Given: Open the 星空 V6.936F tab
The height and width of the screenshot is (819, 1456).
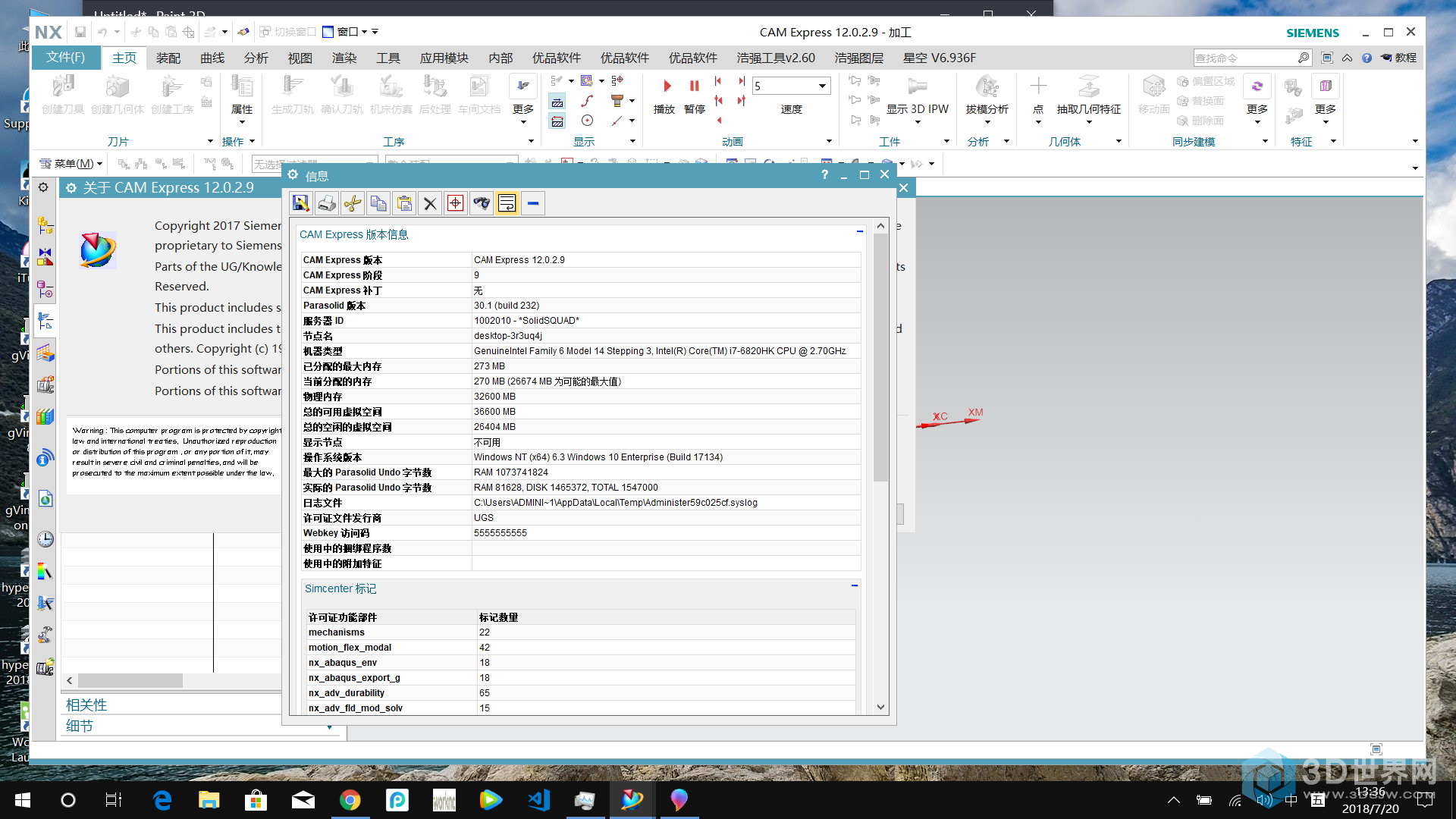Looking at the screenshot, I should [939, 58].
